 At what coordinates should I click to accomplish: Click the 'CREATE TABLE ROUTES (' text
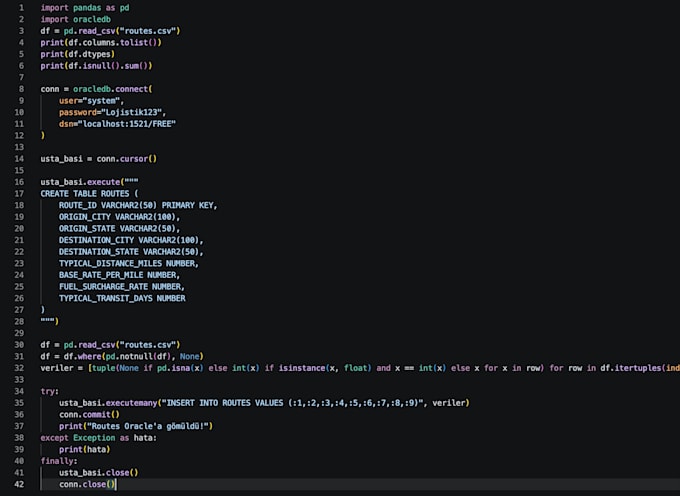pos(89,194)
